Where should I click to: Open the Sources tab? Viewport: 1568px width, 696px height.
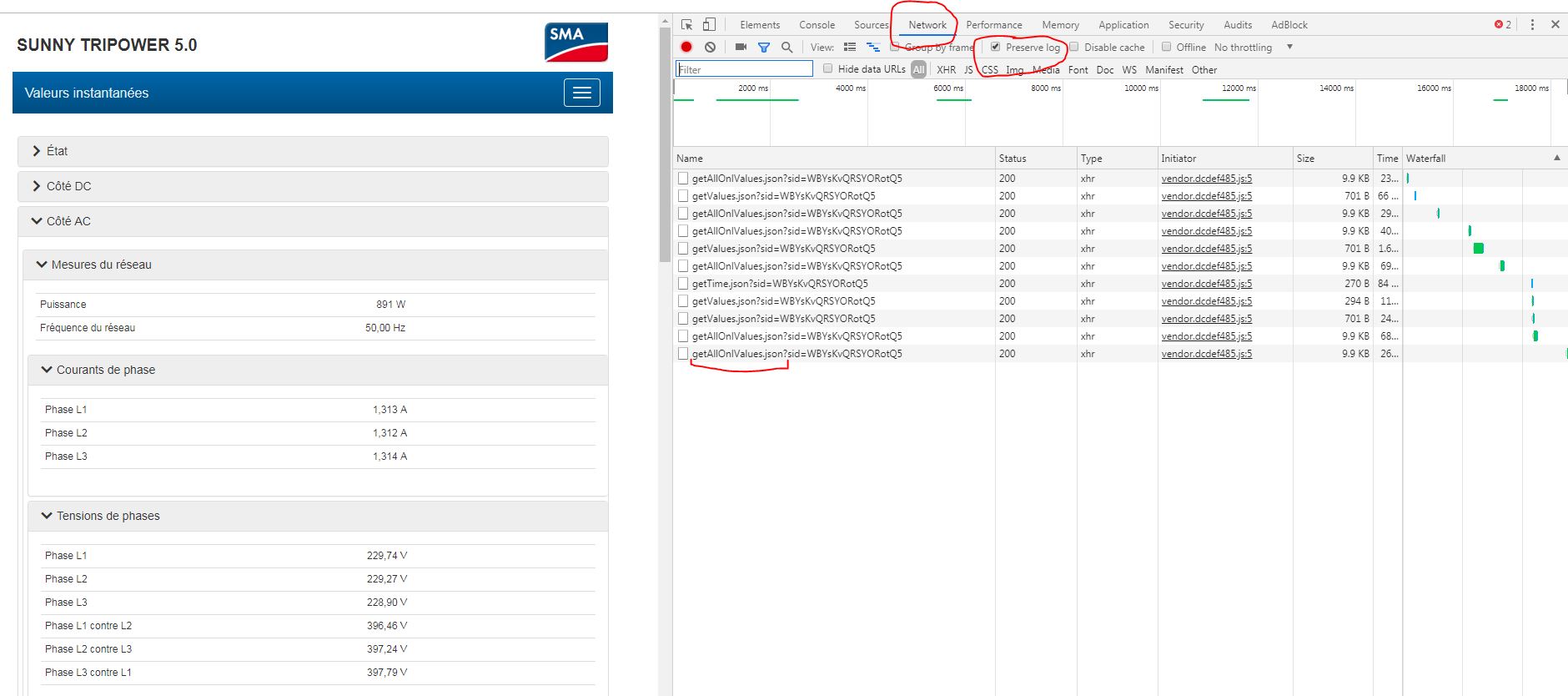tap(872, 25)
